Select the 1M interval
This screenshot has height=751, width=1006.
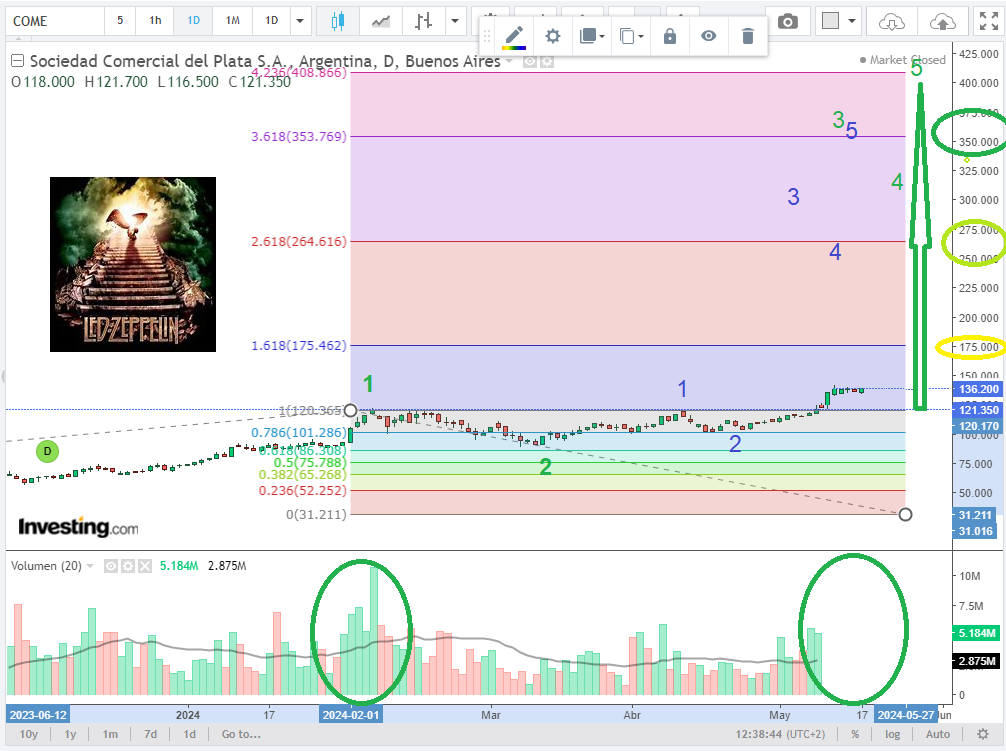tap(232, 21)
